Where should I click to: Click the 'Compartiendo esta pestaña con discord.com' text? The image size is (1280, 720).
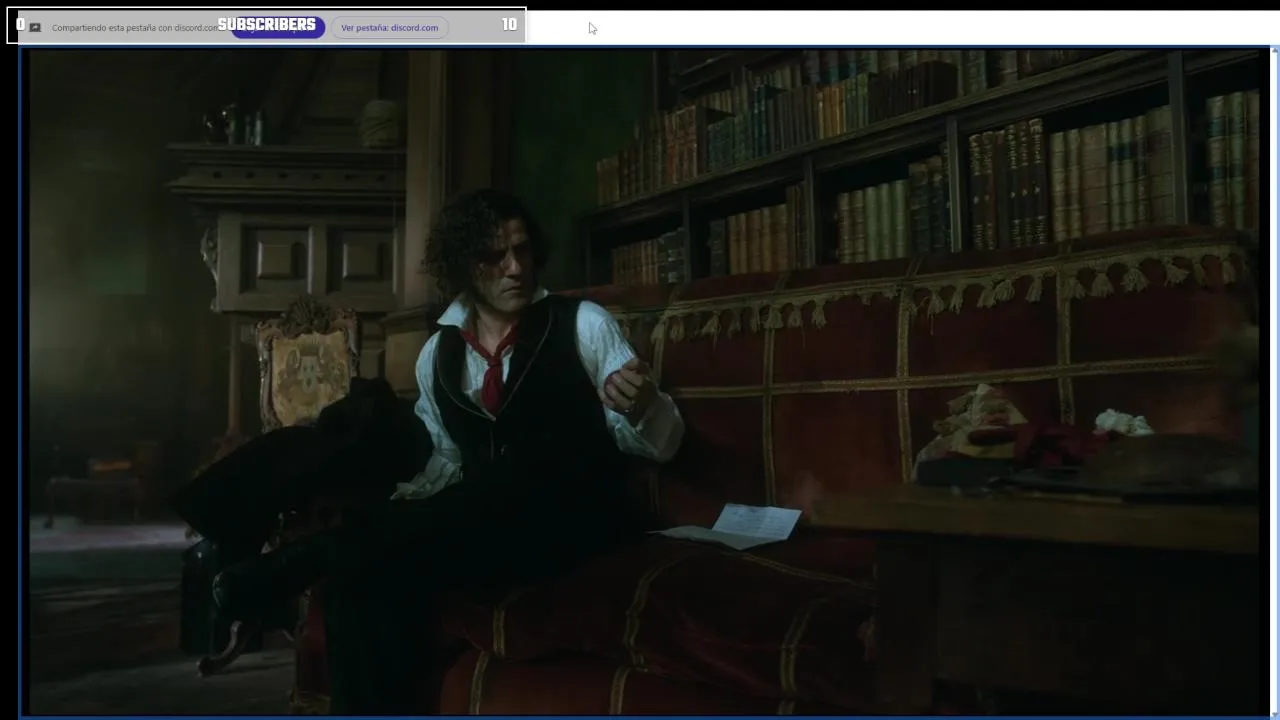click(134, 28)
